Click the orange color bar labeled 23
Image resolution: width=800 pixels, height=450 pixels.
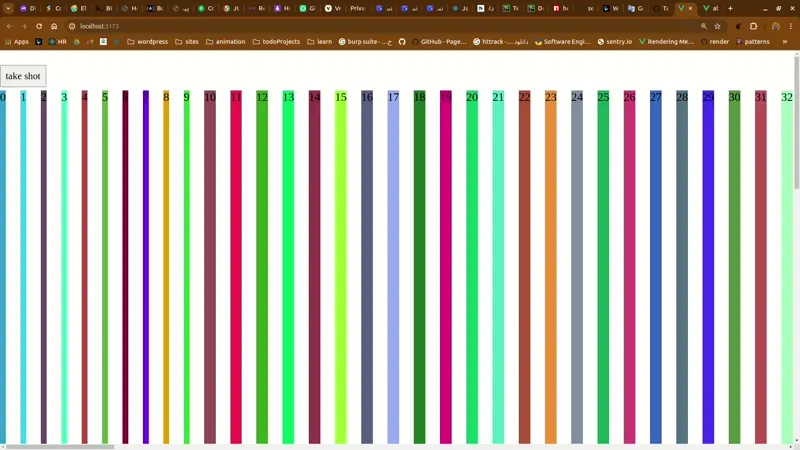click(551, 266)
